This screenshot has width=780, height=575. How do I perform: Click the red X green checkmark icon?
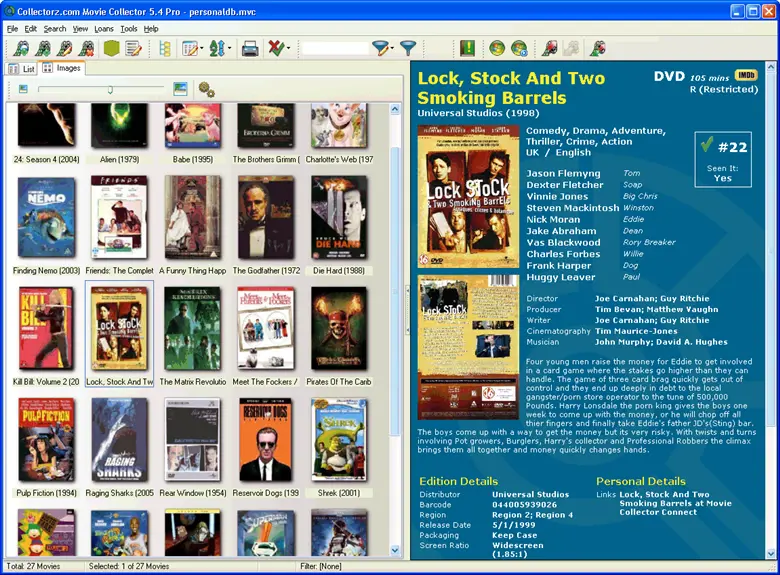[x=276, y=48]
